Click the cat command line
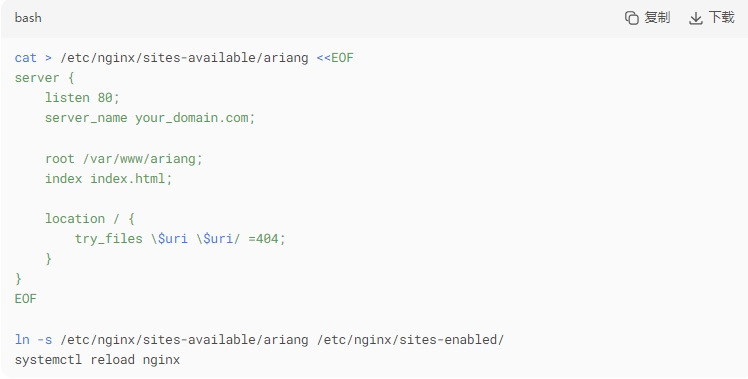 click(x=184, y=58)
